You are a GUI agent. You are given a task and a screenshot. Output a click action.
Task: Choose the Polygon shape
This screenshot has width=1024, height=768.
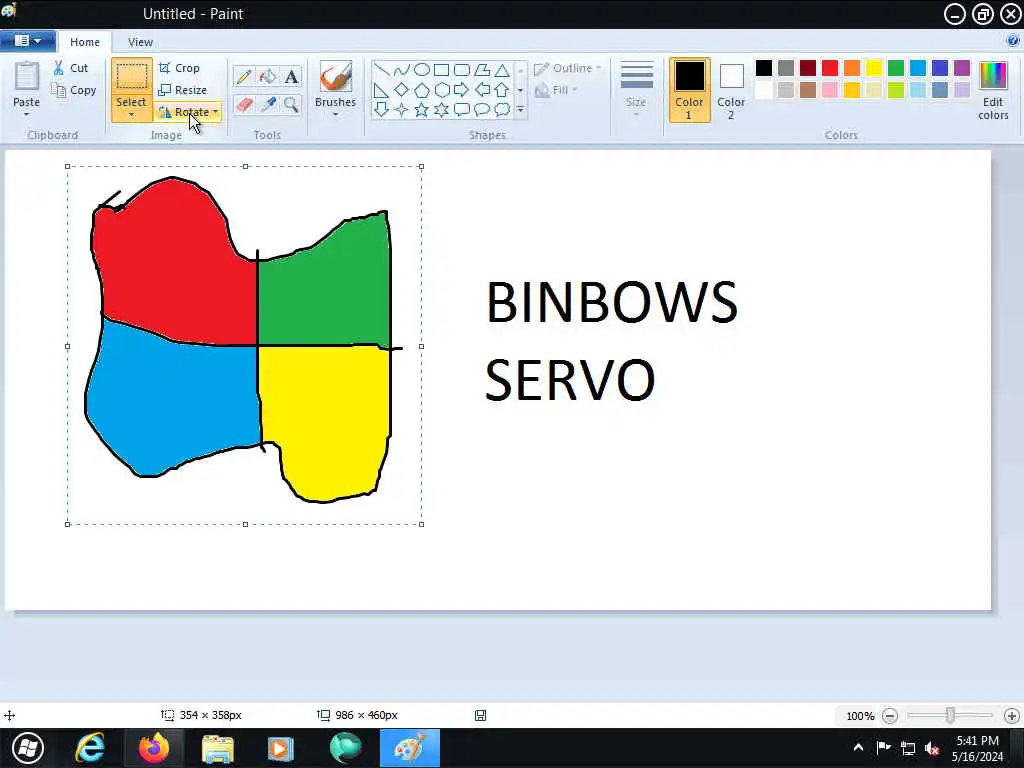pos(482,70)
